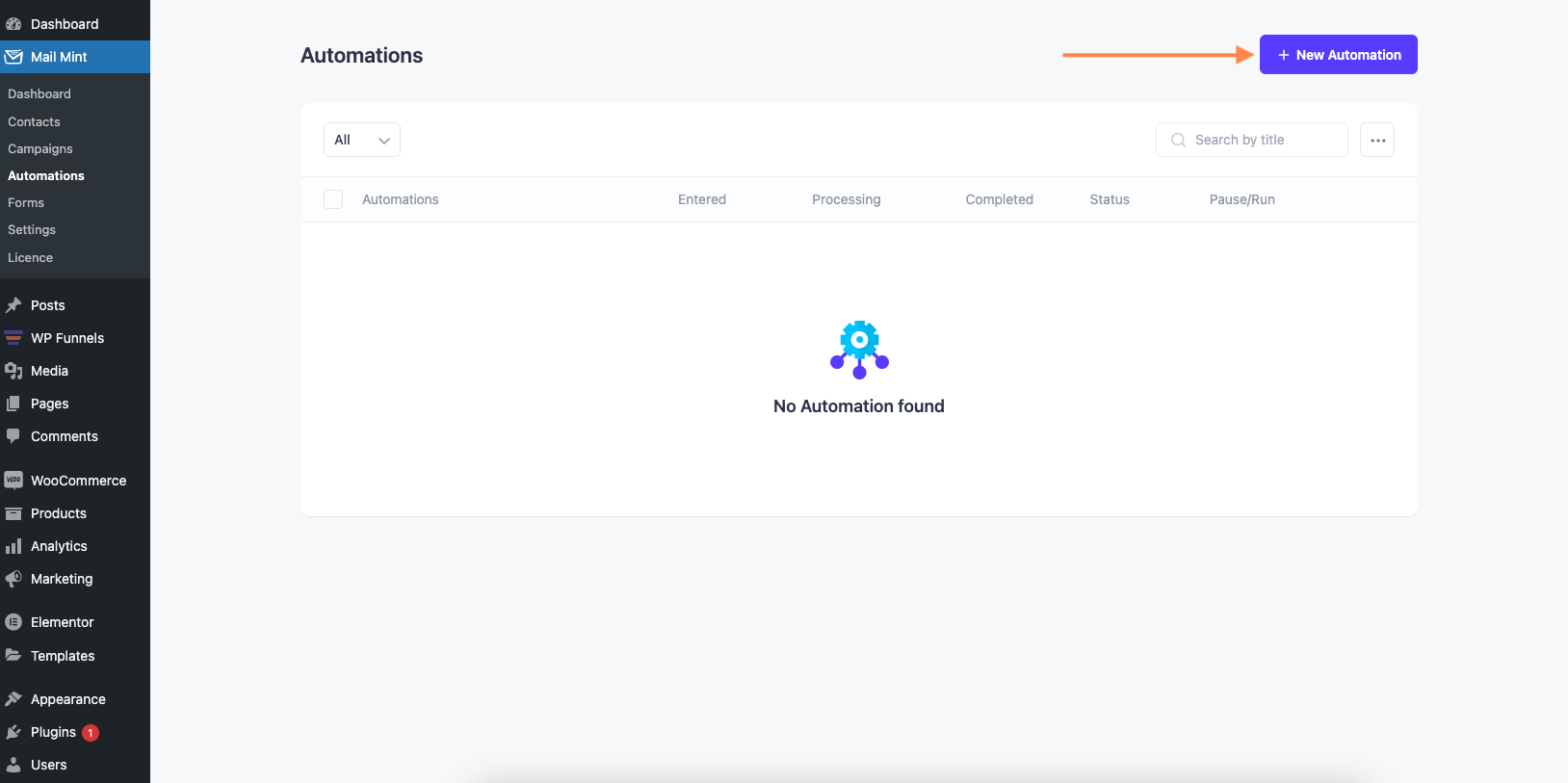Open WP Funnels menu label
Viewport: 1568px width, 783px height.
[x=67, y=338]
